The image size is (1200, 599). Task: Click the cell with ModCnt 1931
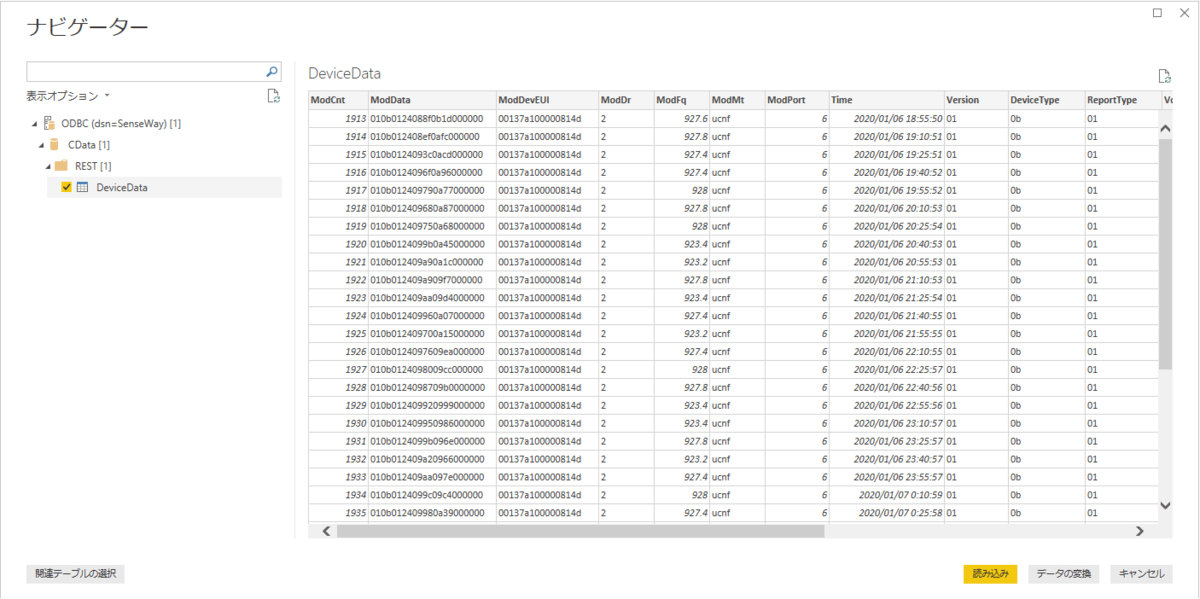click(338, 442)
